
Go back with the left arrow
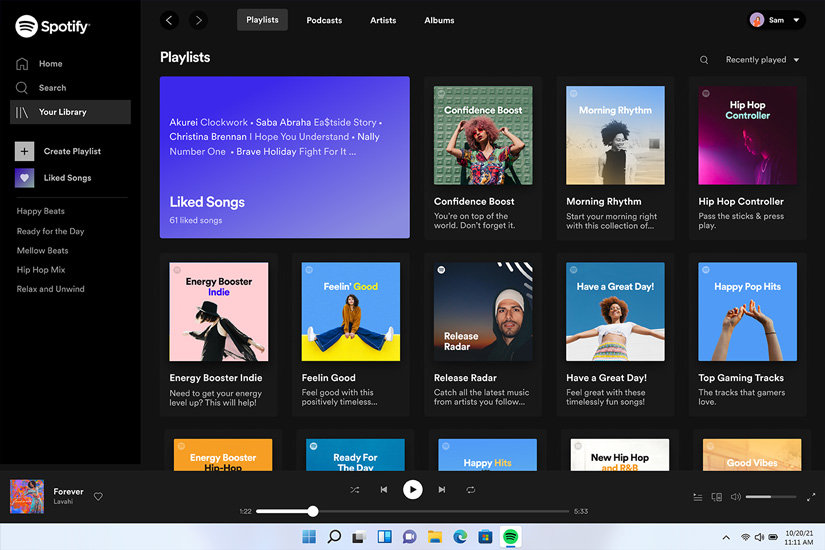click(169, 21)
